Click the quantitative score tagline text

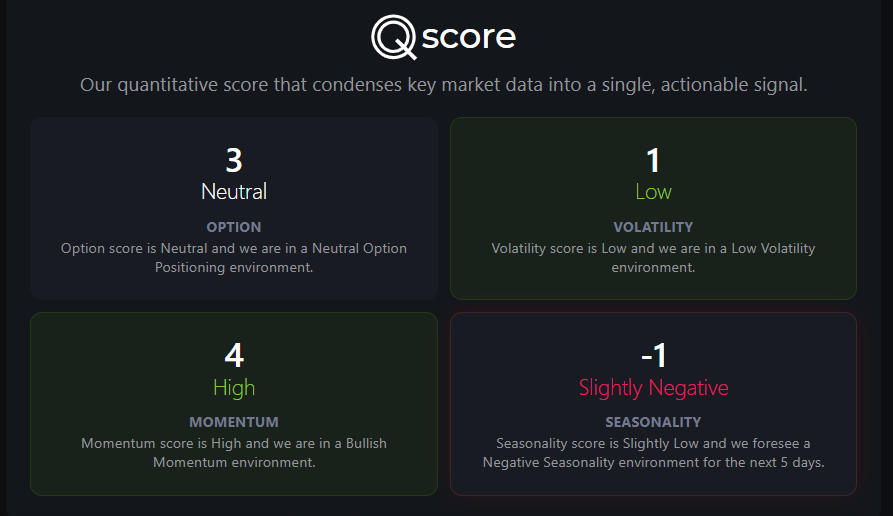(444, 85)
